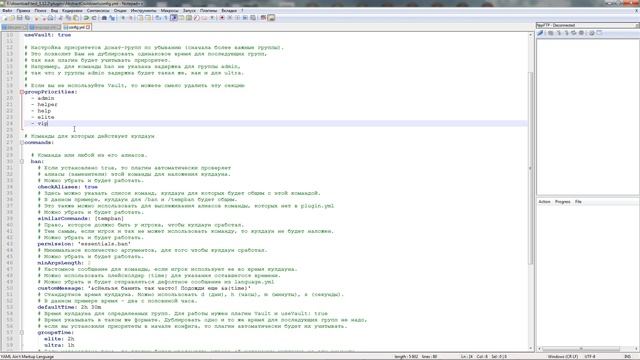Open Find with the binoculars icon
This screenshot has height=360, width=640.
(x=104, y=18)
